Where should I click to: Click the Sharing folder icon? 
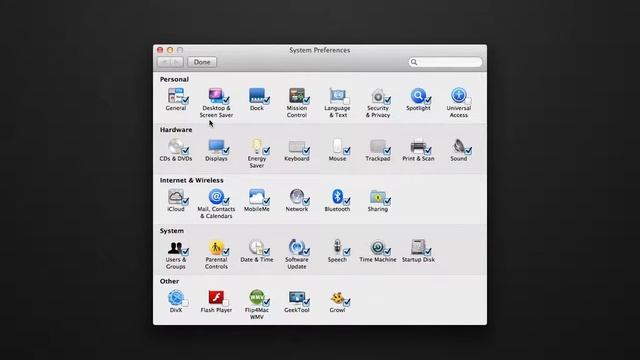tap(378, 197)
